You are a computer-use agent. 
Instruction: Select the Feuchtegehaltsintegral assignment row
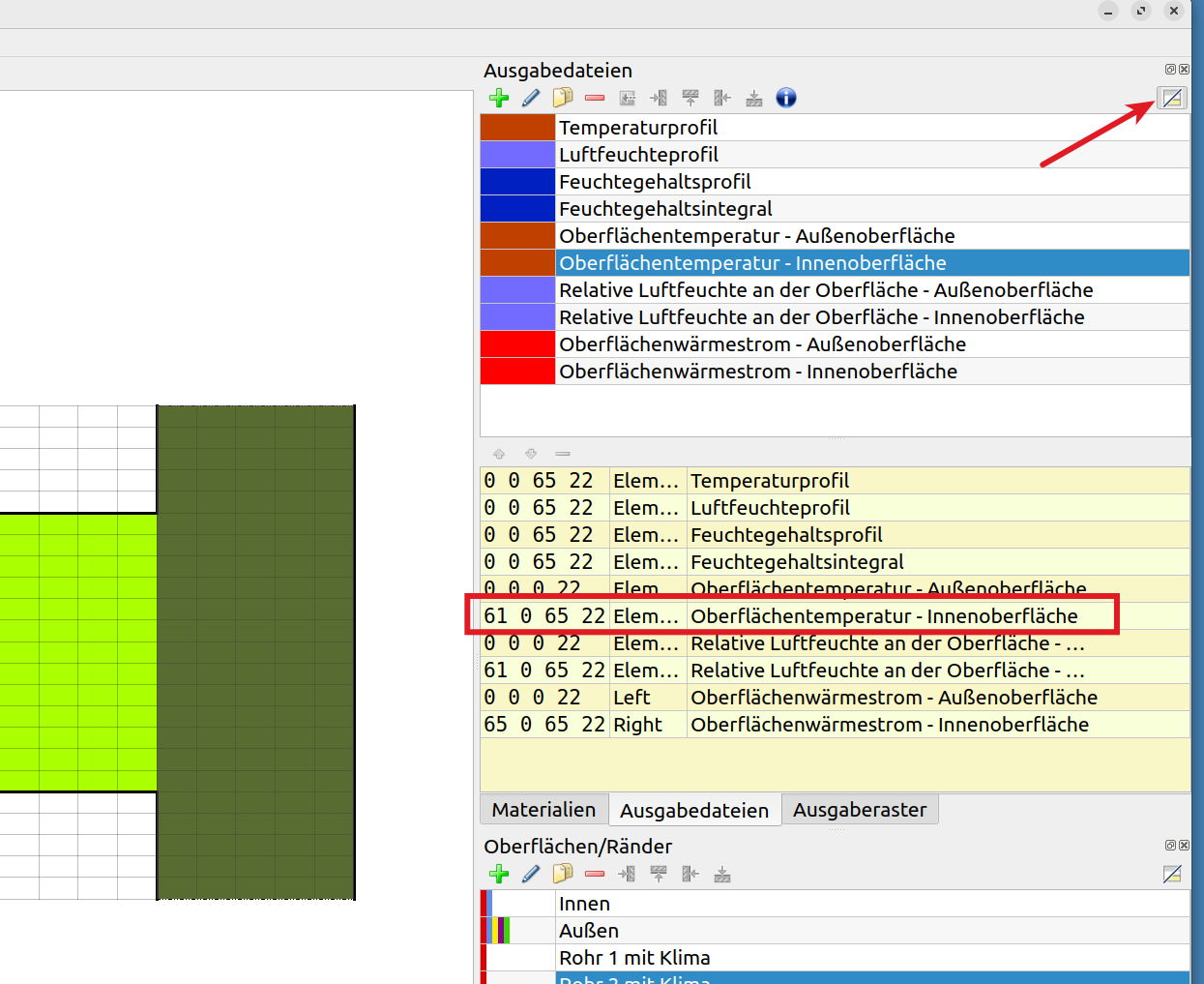[835, 562]
